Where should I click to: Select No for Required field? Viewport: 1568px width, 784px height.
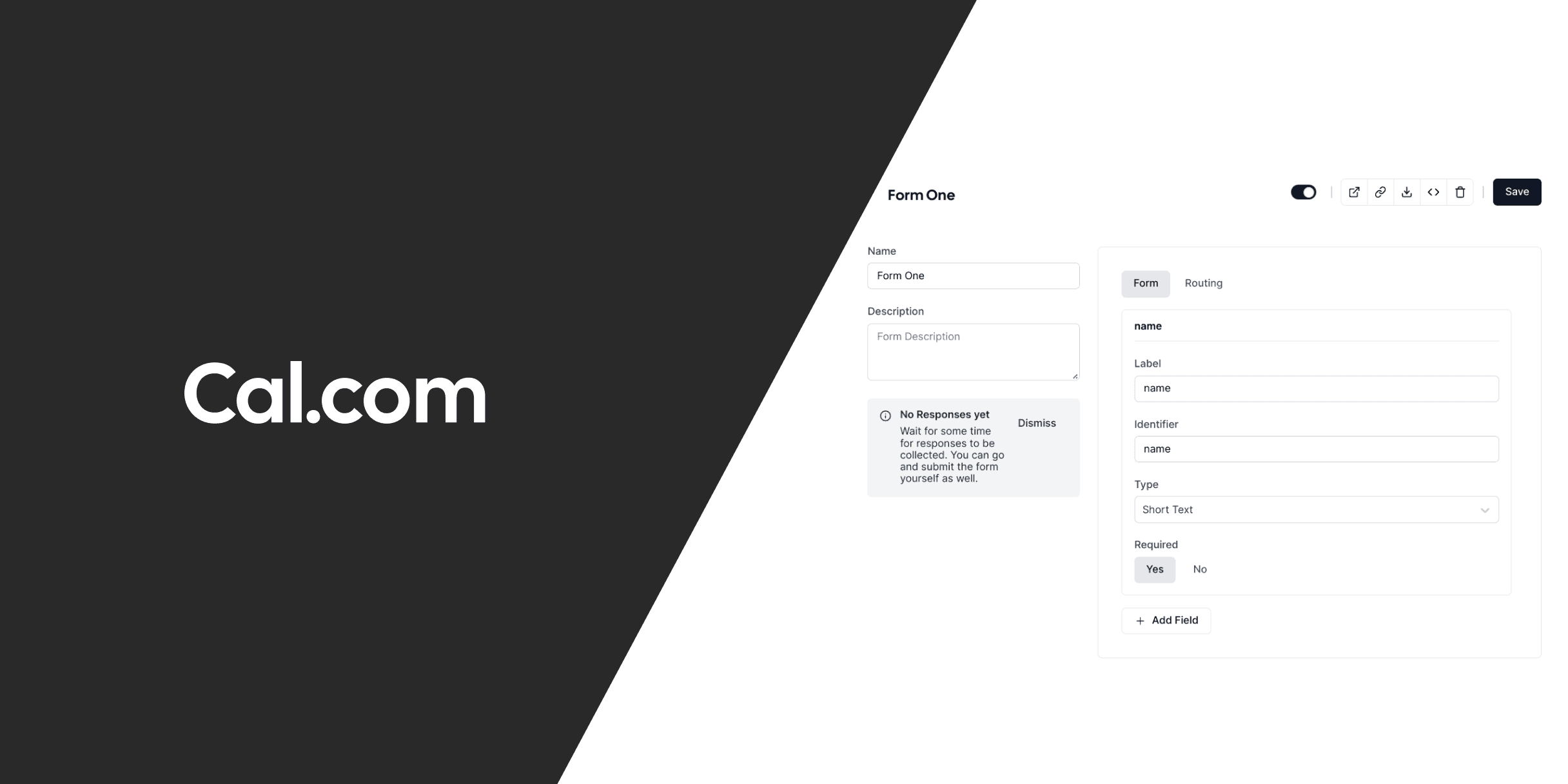pos(1199,569)
